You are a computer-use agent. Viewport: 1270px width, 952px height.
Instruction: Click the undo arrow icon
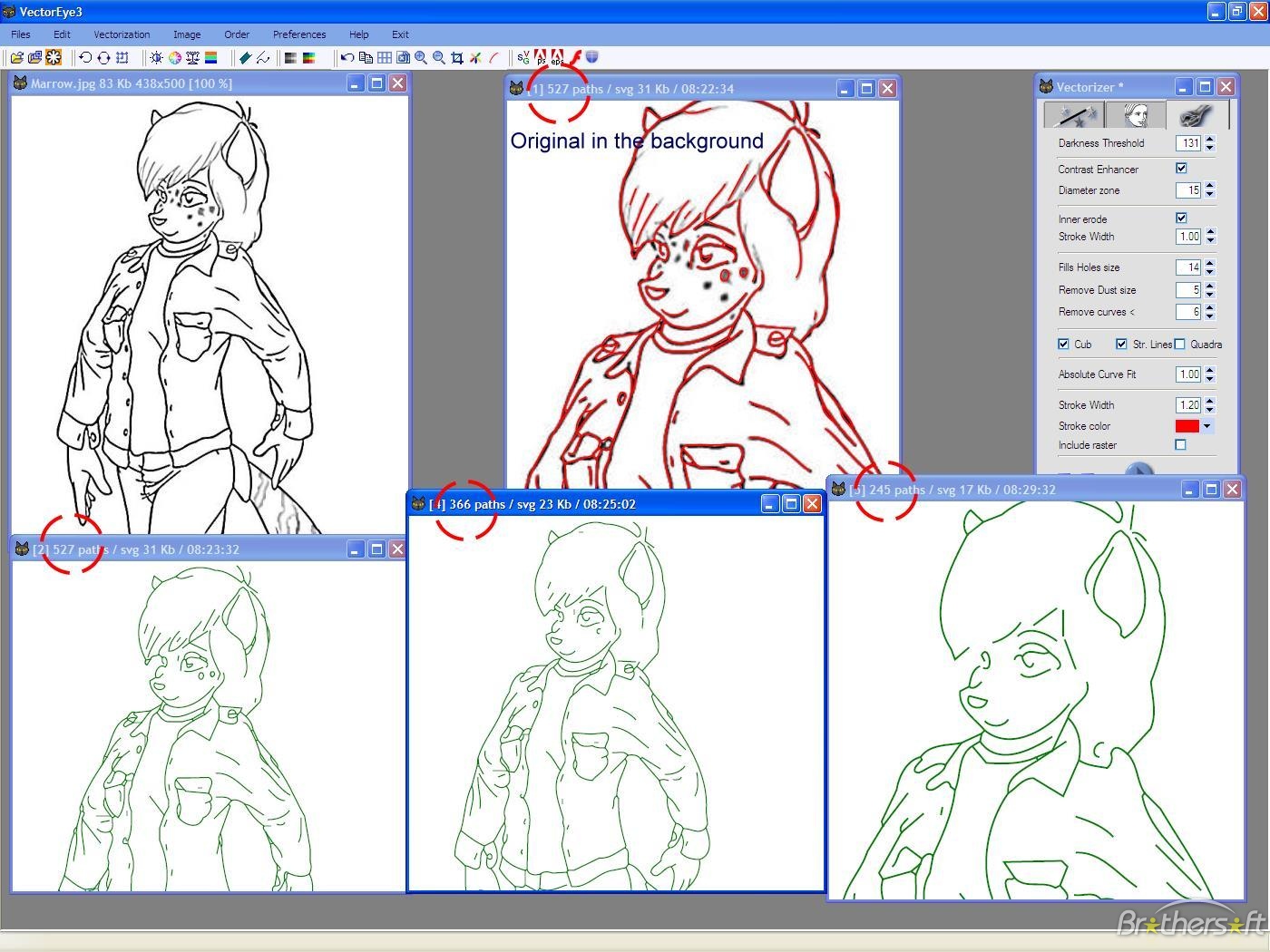point(347,58)
